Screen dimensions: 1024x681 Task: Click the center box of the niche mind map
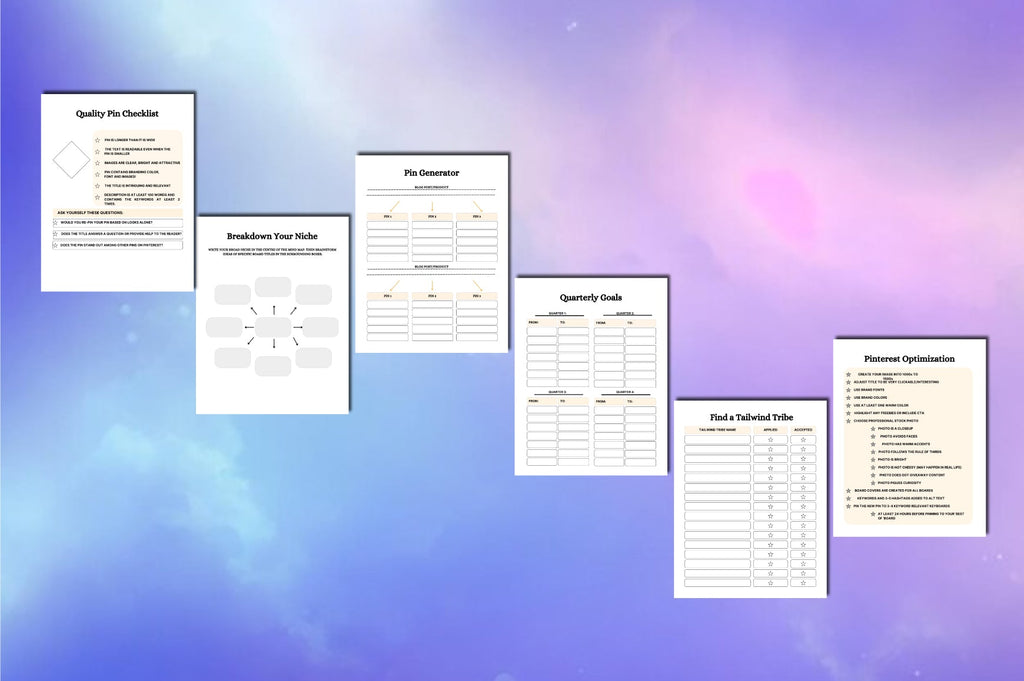pyautogui.click(x=273, y=327)
